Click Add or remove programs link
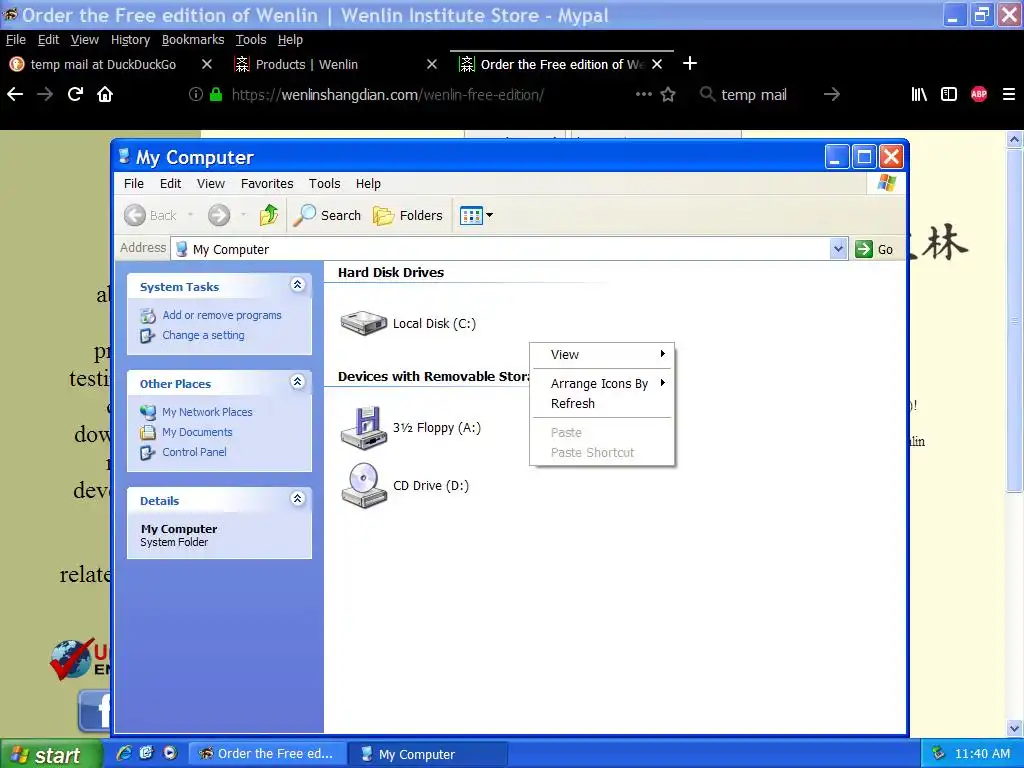 pos(221,315)
